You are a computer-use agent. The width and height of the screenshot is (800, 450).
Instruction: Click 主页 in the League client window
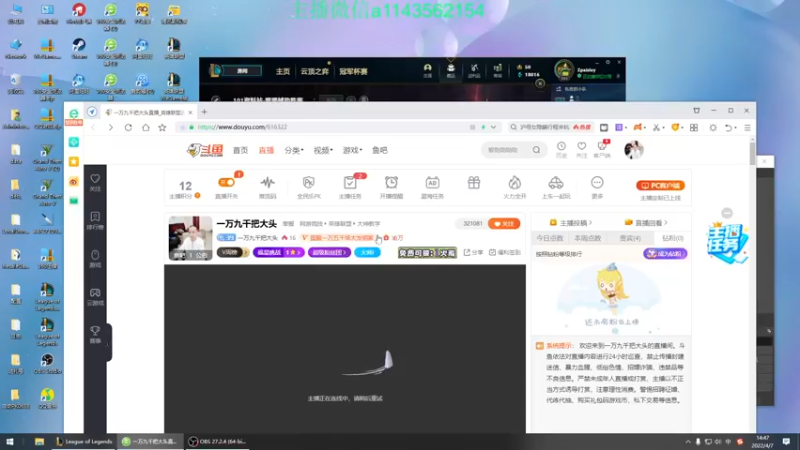[x=283, y=71]
